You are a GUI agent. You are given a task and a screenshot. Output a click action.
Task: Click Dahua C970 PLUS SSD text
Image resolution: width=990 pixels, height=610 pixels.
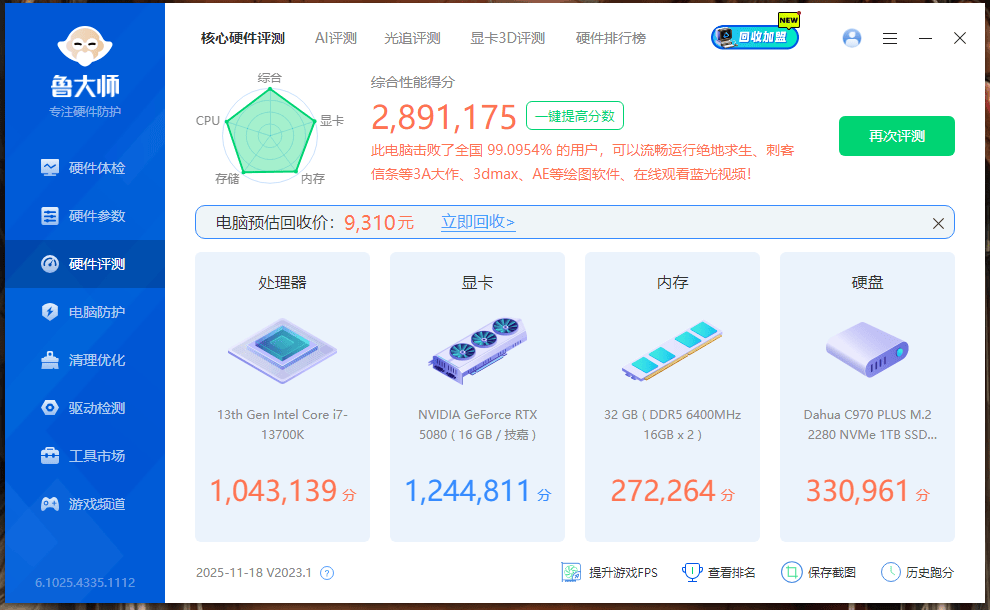pos(868,424)
